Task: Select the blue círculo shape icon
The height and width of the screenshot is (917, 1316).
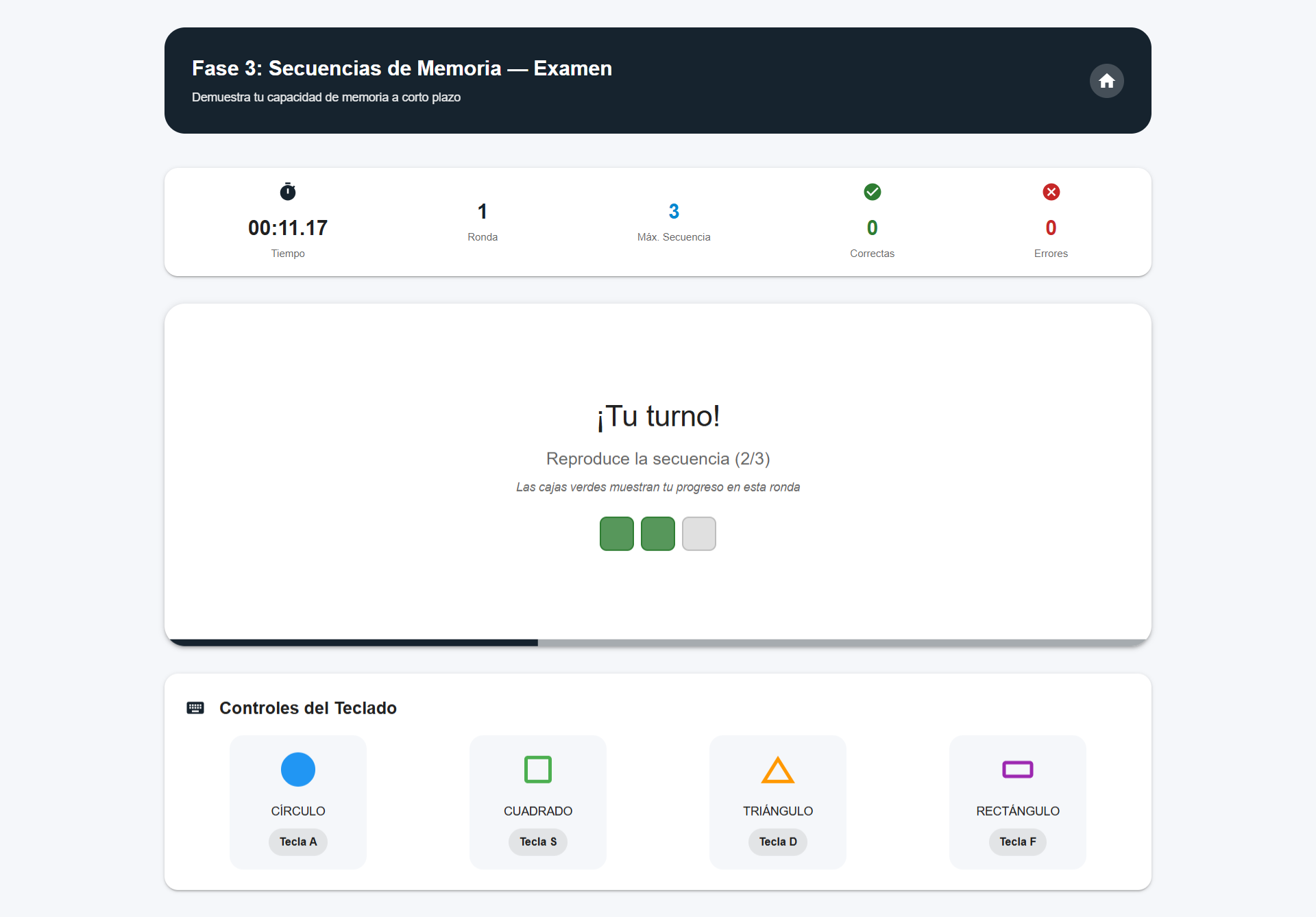Action: click(x=297, y=769)
